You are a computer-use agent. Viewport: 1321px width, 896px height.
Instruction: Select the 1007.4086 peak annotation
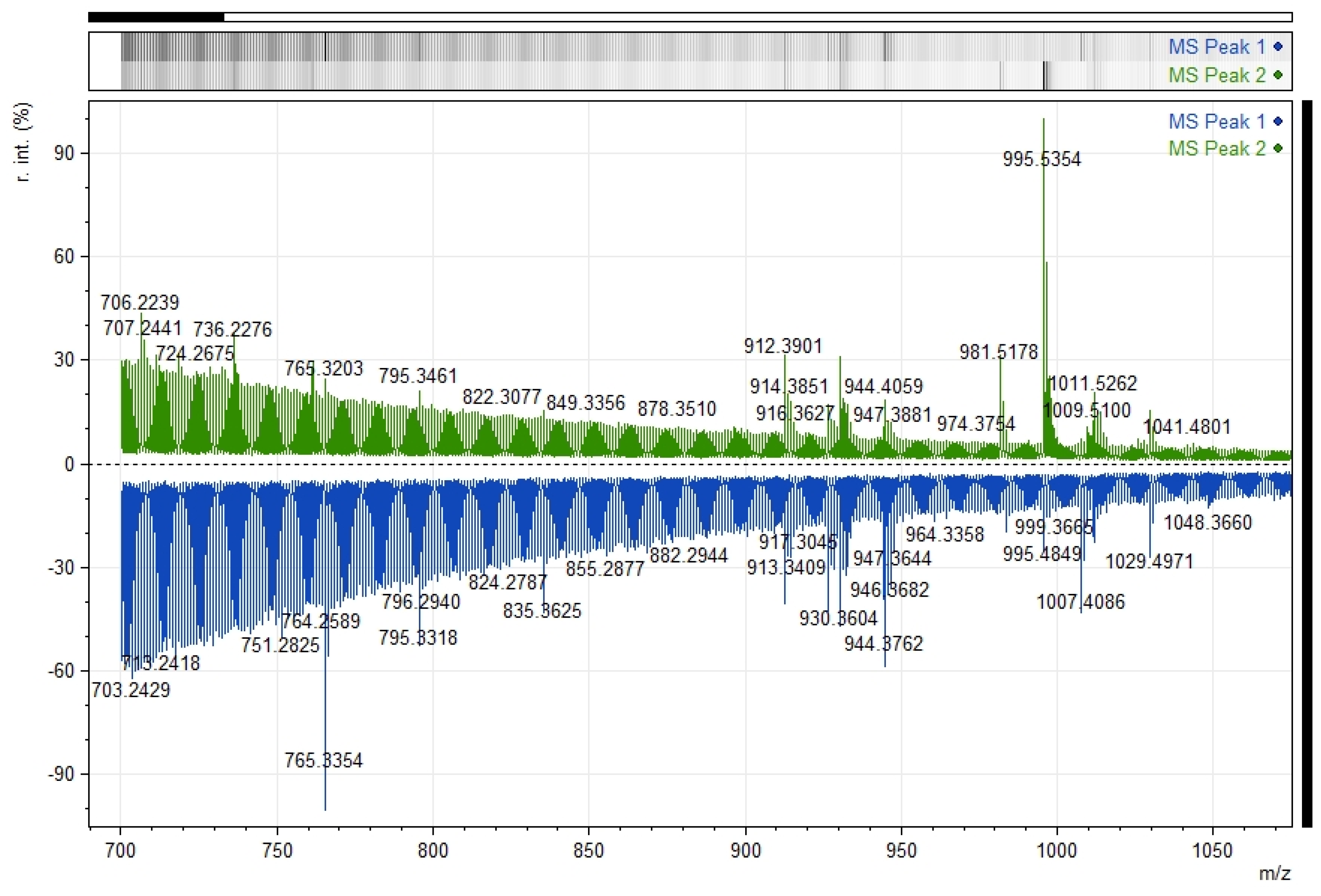[x=1080, y=601]
